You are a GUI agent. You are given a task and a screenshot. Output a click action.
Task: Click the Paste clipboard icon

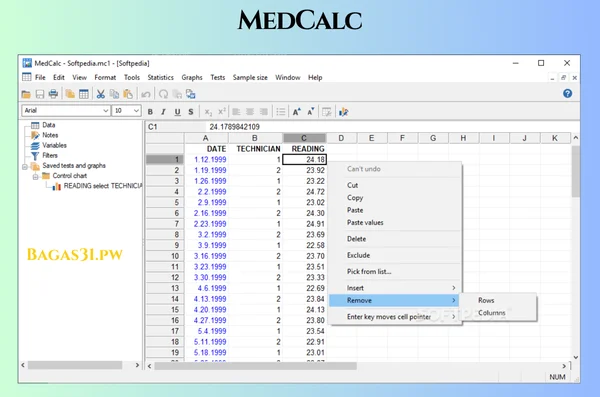click(x=128, y=94)
